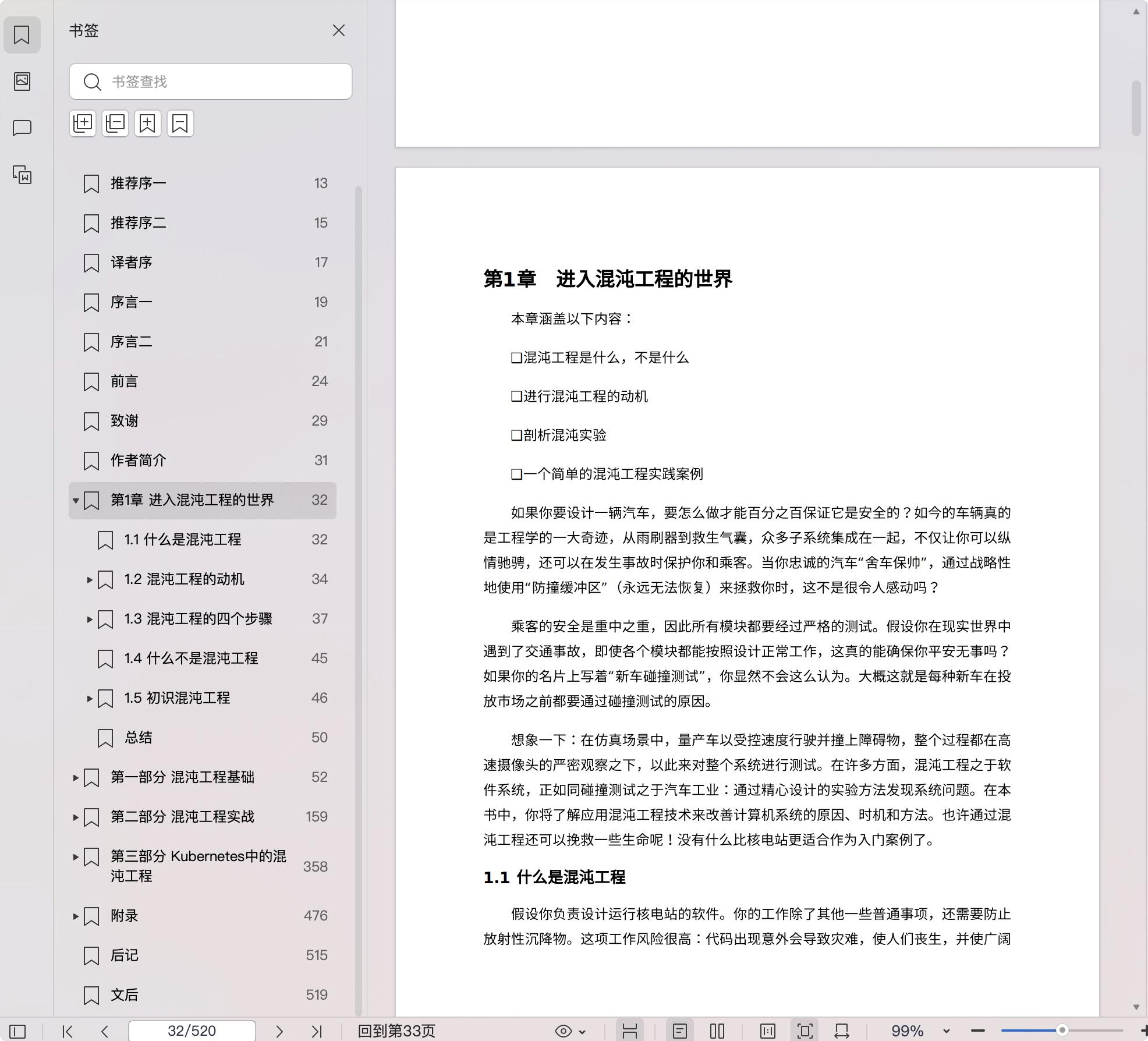Toggle the sidebar panel icon
This screenshot has width=1148, height=1041.
click(x=17, y=1031)
